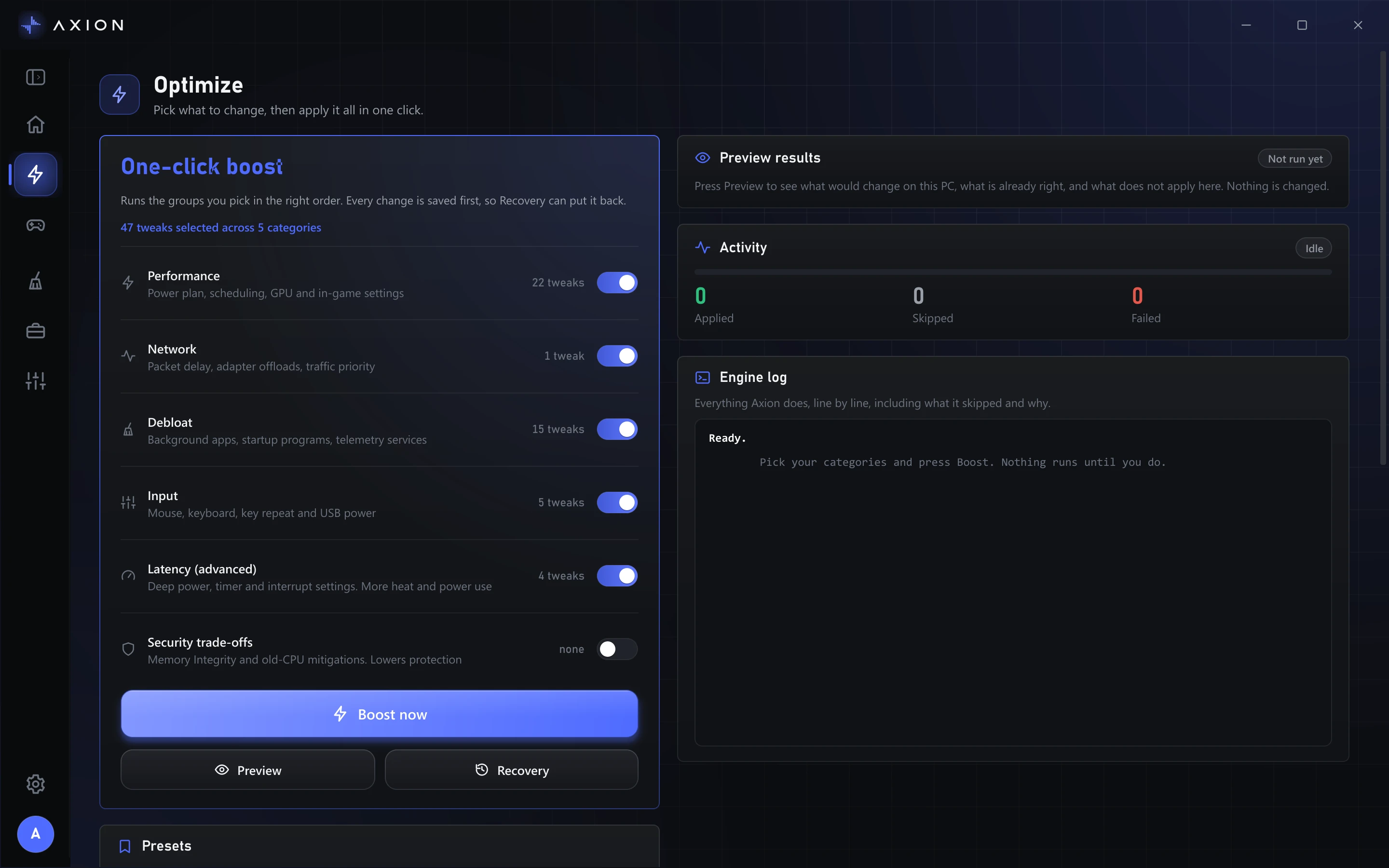
Task: Click the Failed counter value
Action: (1137, 296)
